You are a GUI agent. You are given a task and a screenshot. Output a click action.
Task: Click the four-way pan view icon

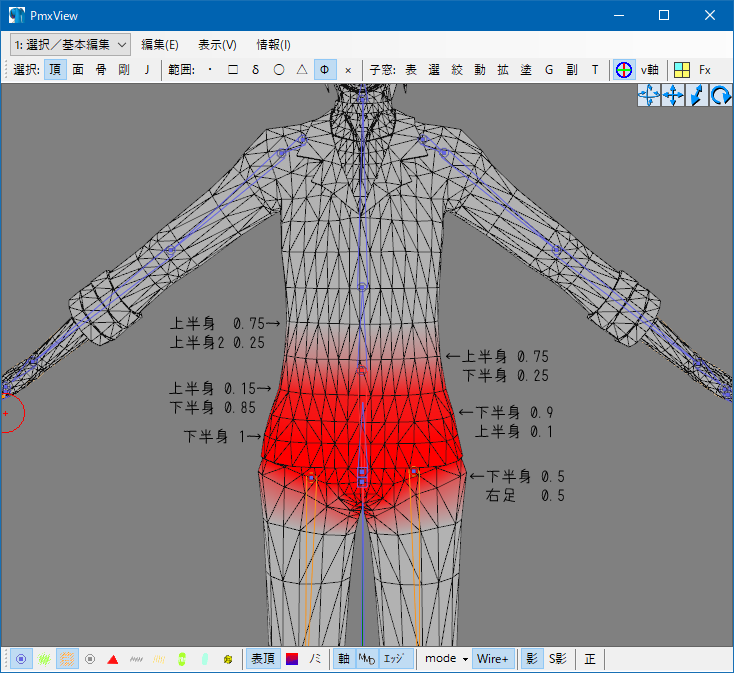pos(673,95)
